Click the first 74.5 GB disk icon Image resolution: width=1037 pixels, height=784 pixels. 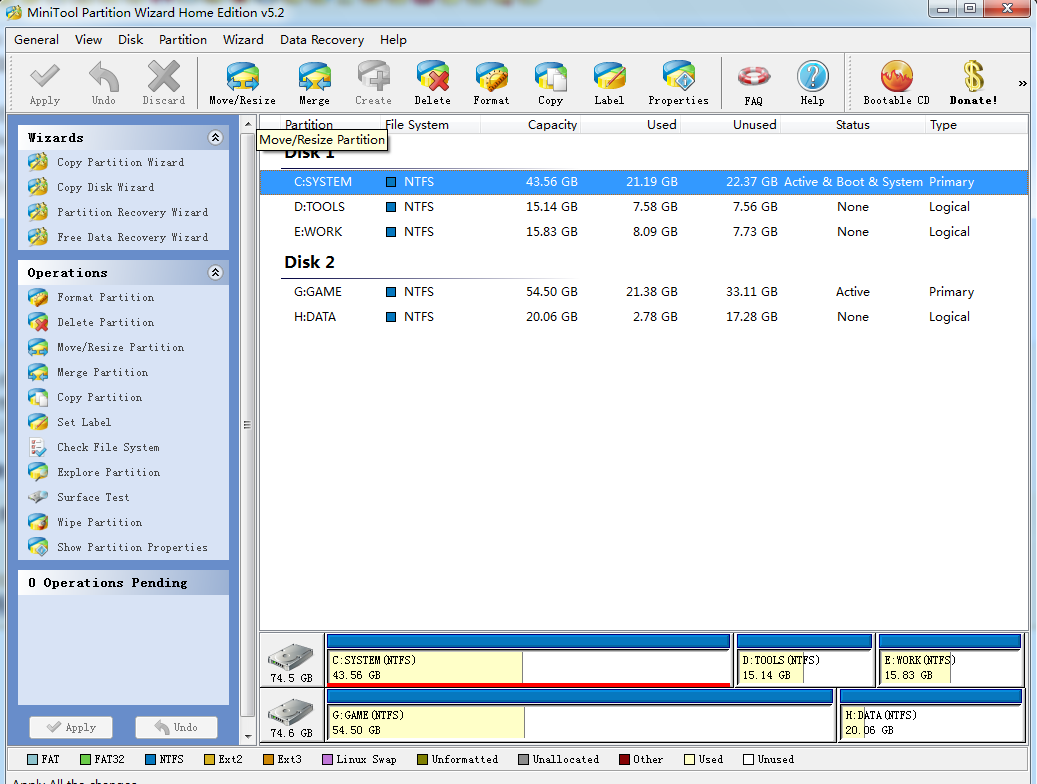pos(291,660)
